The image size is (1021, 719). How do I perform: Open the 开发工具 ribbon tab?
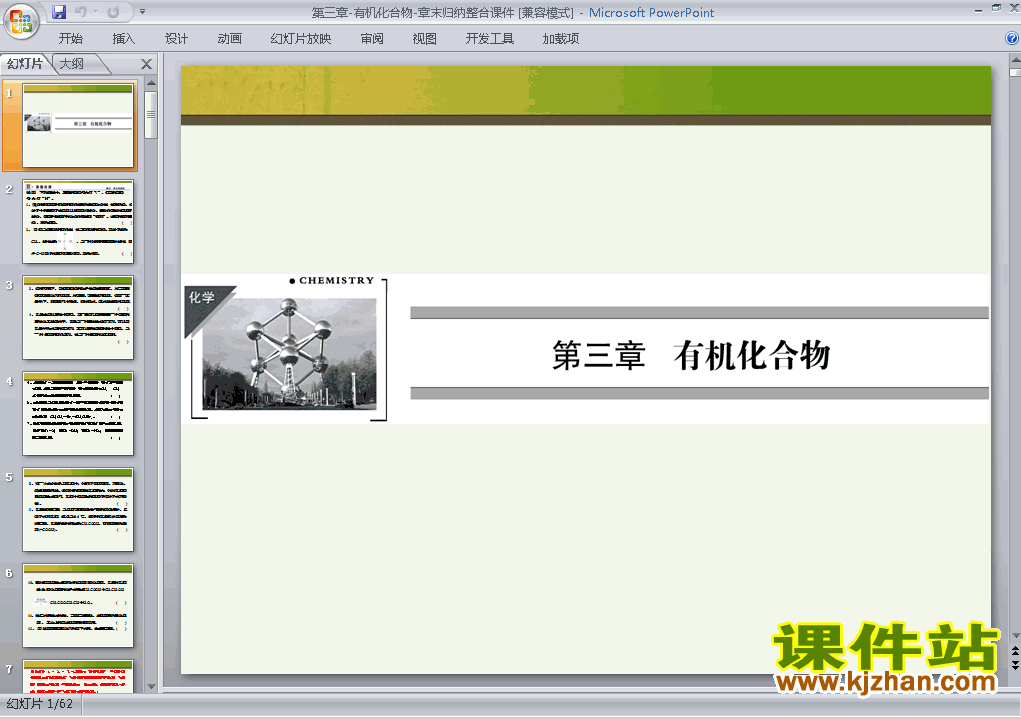tap(490, 38)
